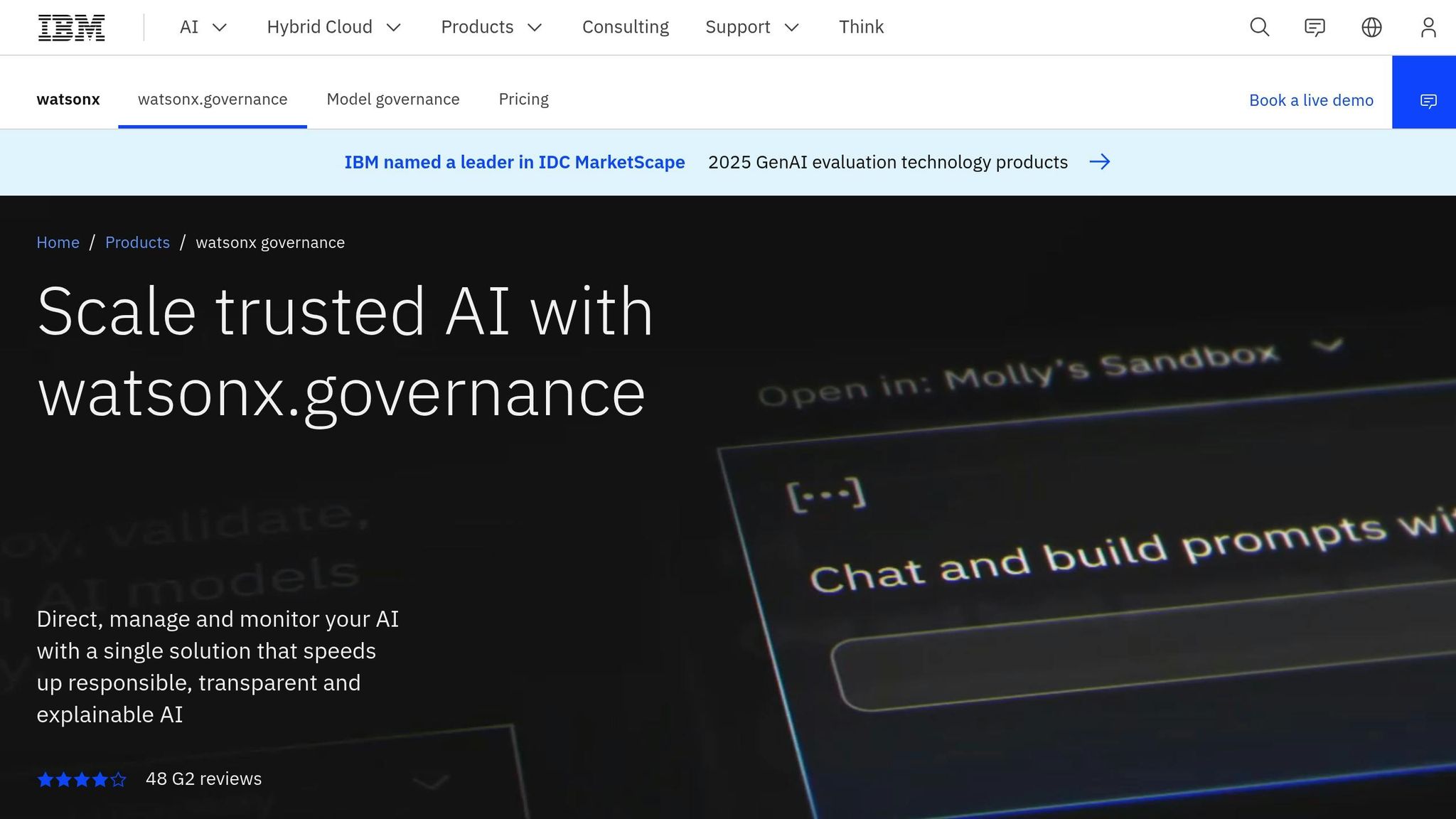Select the globe language icon
The image size is (1456, 819).
pyautogui.click(x=1371, y=27)
